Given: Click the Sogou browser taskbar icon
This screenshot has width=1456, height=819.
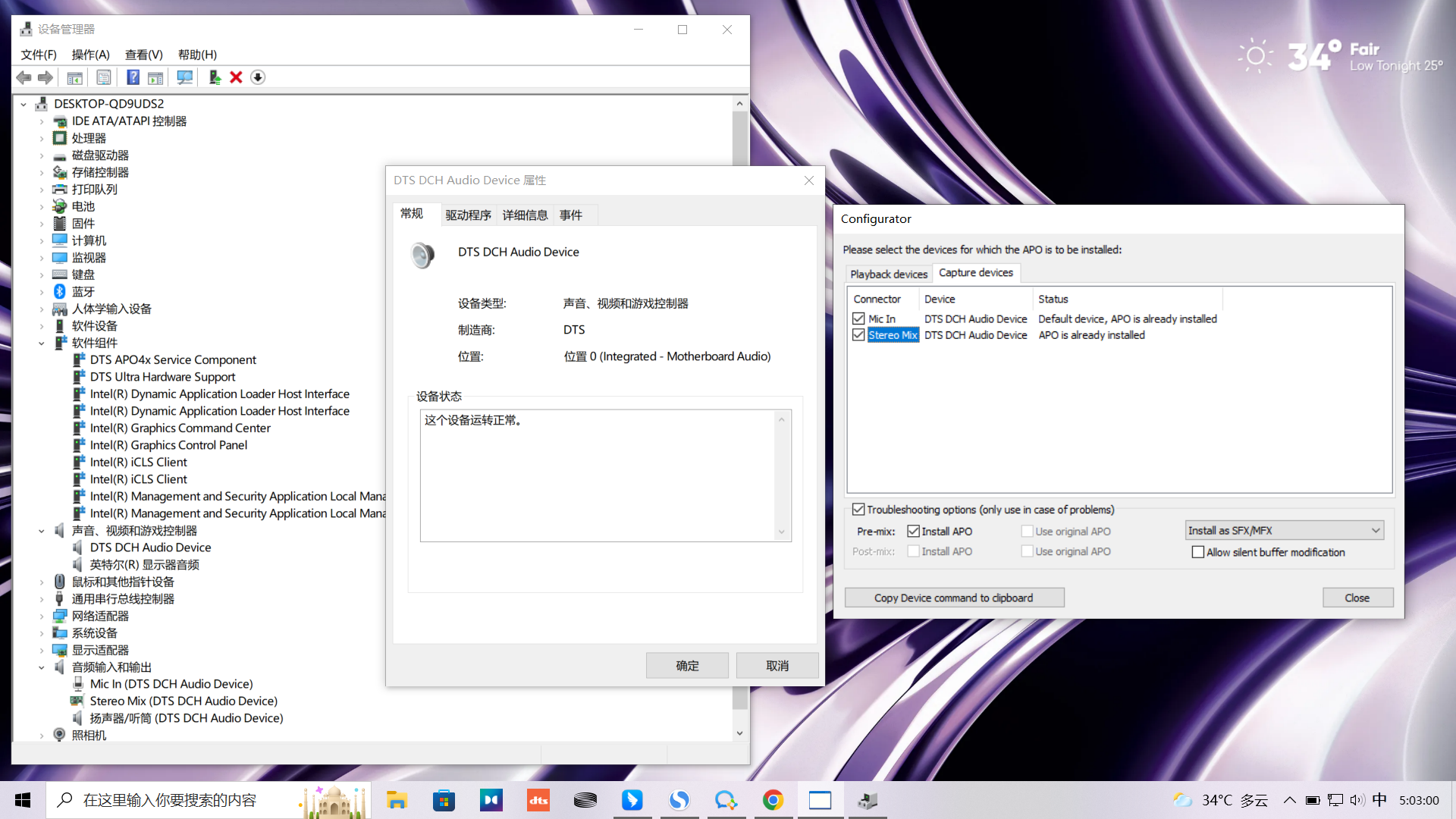Looking at the screenshot, I should click(x=679, y=800).
